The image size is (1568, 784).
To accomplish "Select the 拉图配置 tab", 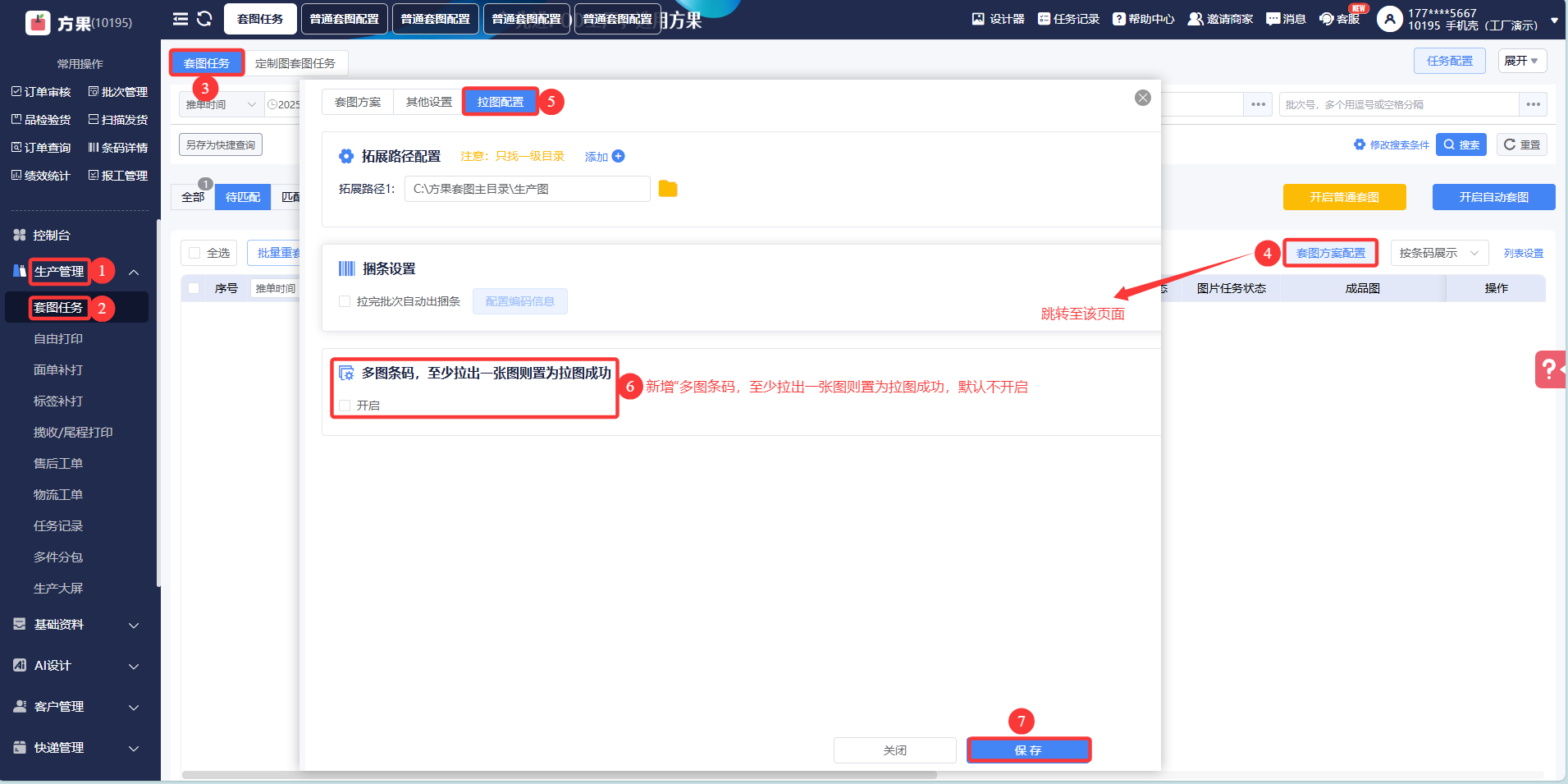I will [501, 102].
